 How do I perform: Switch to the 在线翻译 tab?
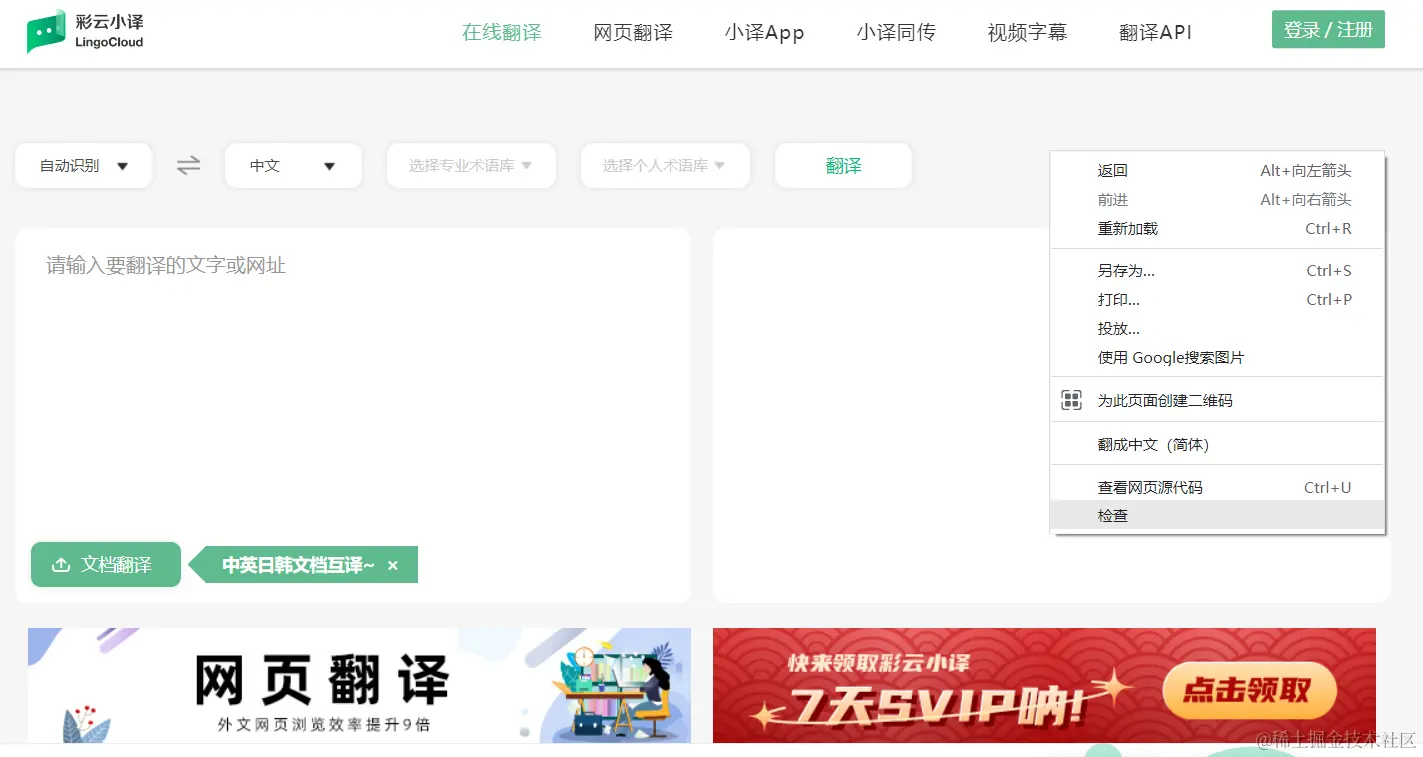click(502, 33)
